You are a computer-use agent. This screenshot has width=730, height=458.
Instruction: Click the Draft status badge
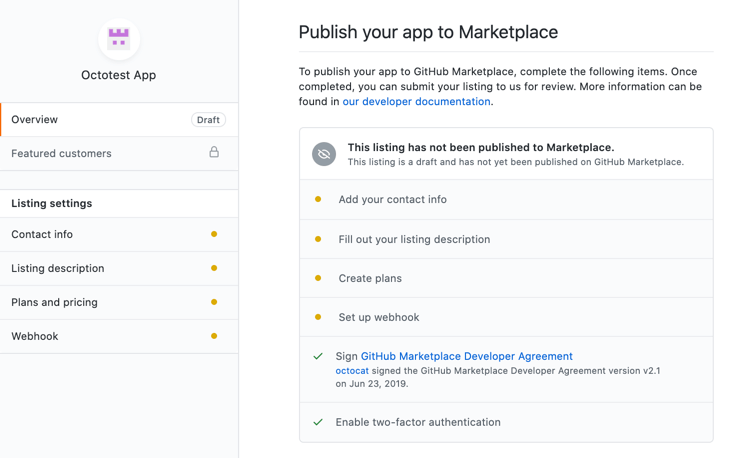click(x=208, y=120)
